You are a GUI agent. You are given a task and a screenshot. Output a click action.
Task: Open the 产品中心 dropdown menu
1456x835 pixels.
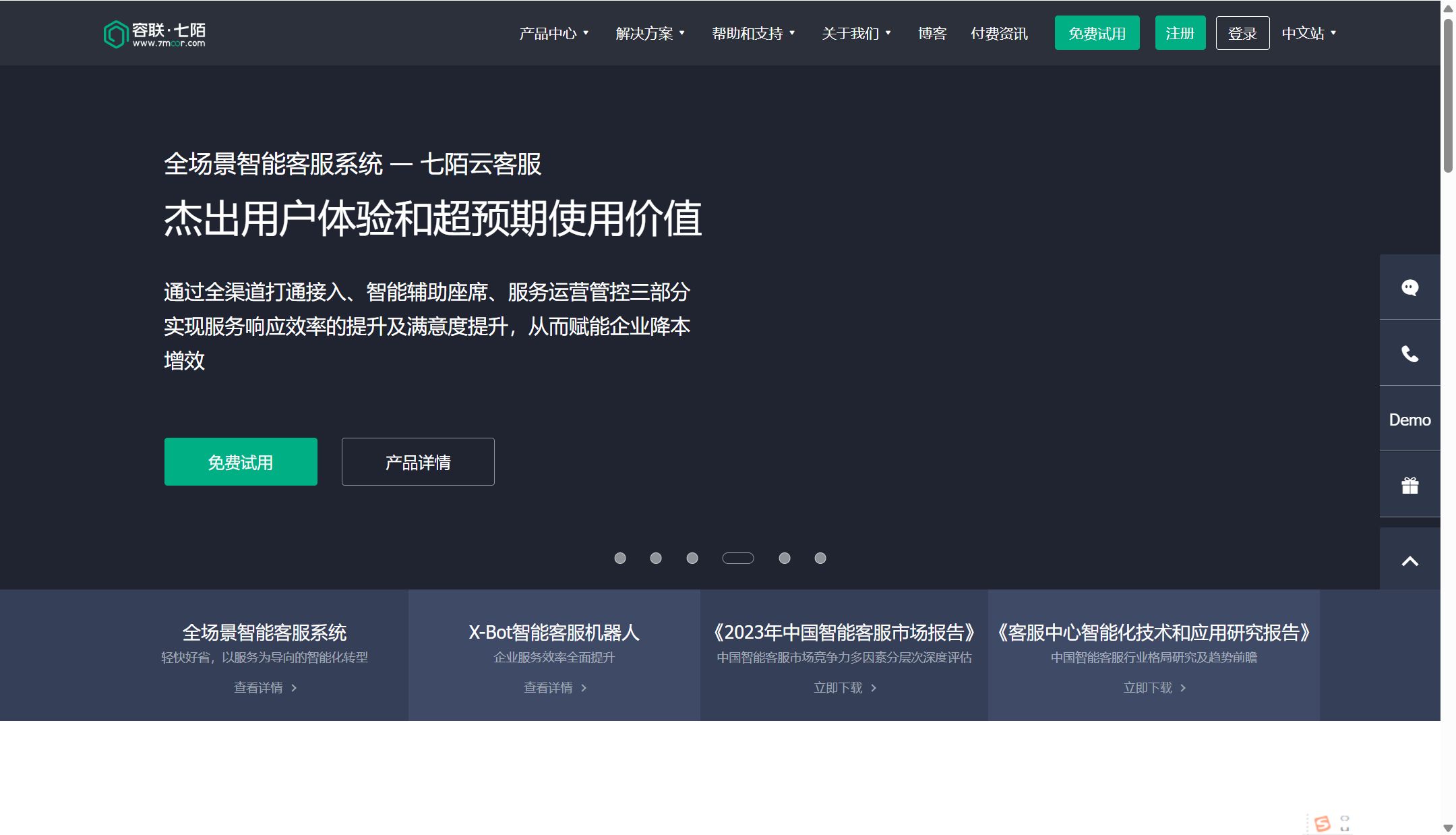[553, 33]
